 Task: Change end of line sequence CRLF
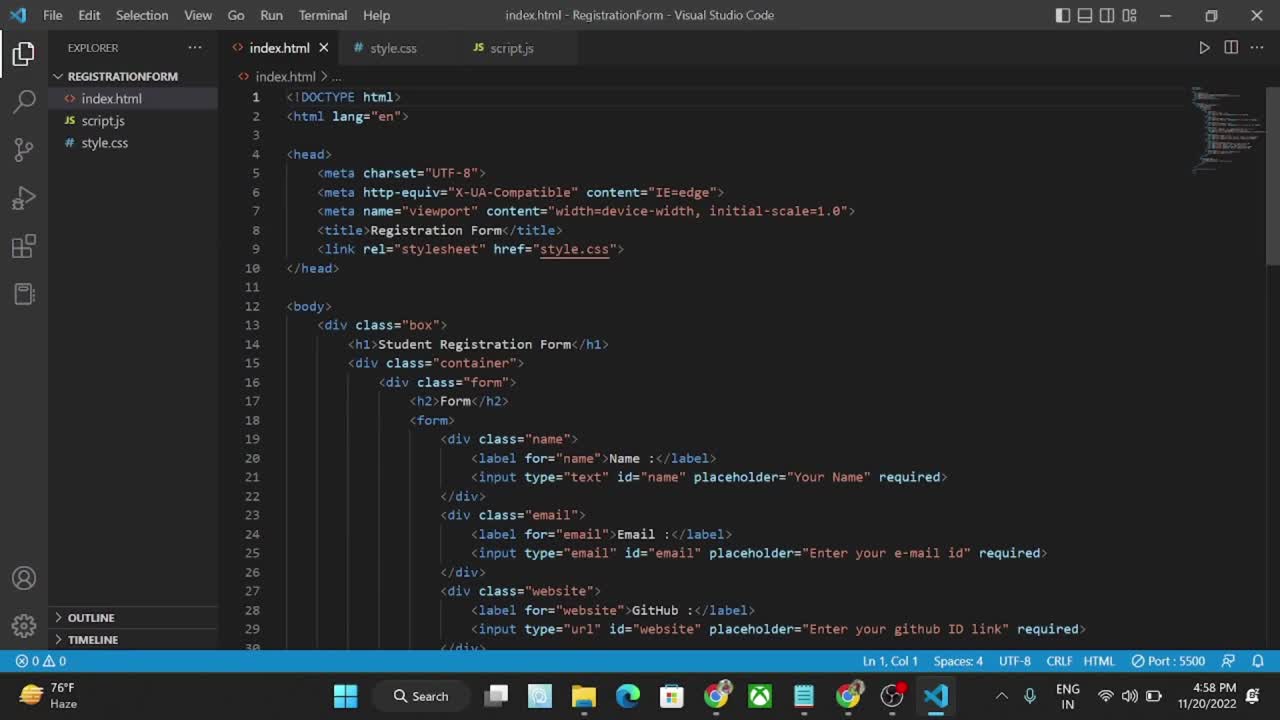1059,661
